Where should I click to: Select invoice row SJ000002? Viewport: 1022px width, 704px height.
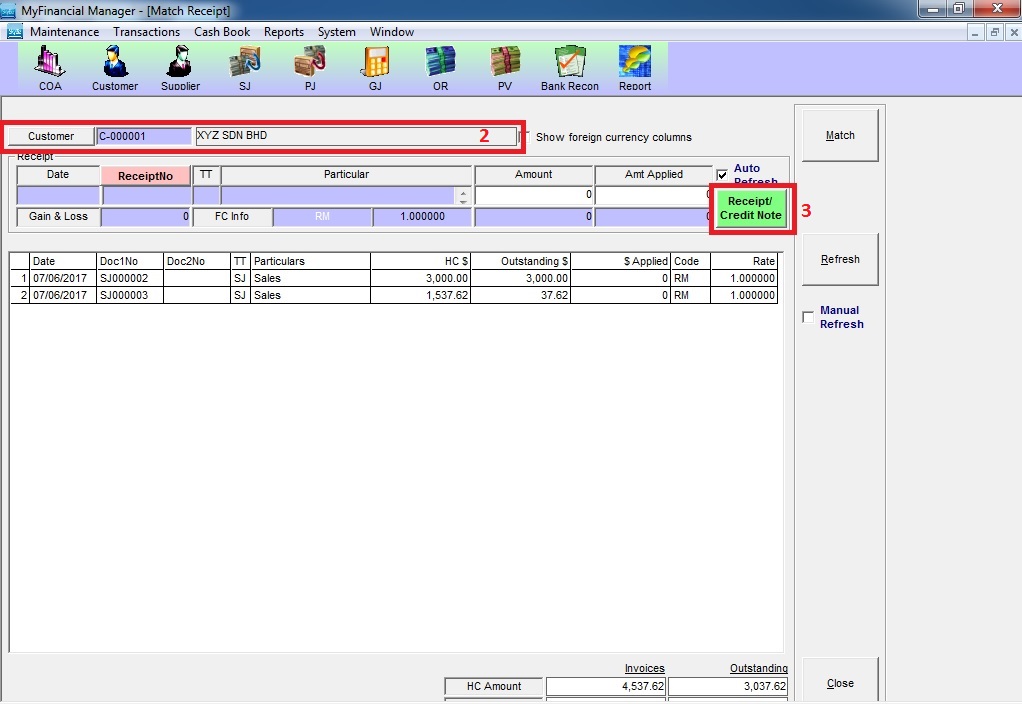[124, 278]
